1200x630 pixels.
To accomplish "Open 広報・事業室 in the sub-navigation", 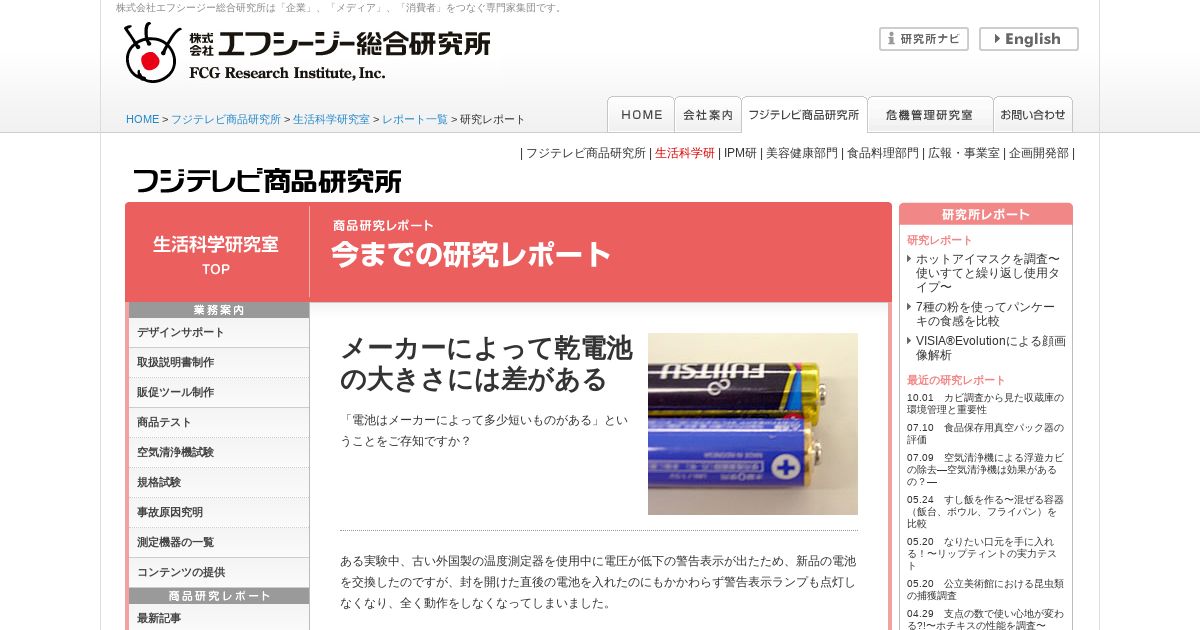I will point(964,153).
